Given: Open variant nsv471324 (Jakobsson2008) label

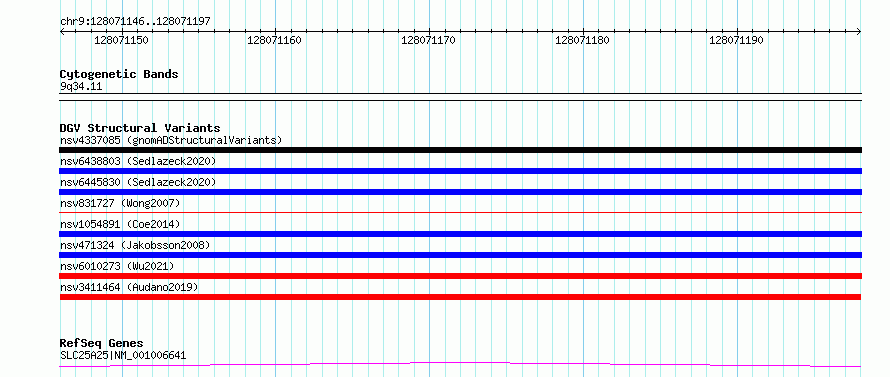Looking at the screenshot, I should (135, 245).
